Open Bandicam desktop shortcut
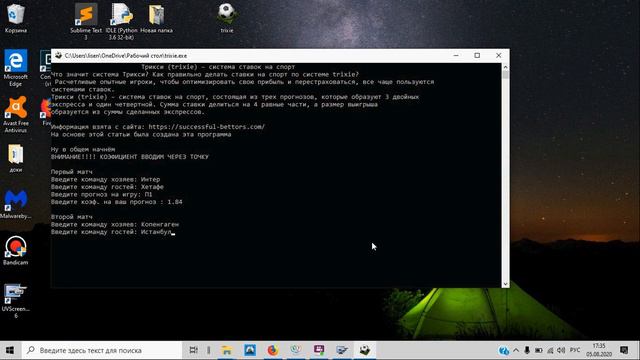This screenshot has width=640, height=360. 16,250
